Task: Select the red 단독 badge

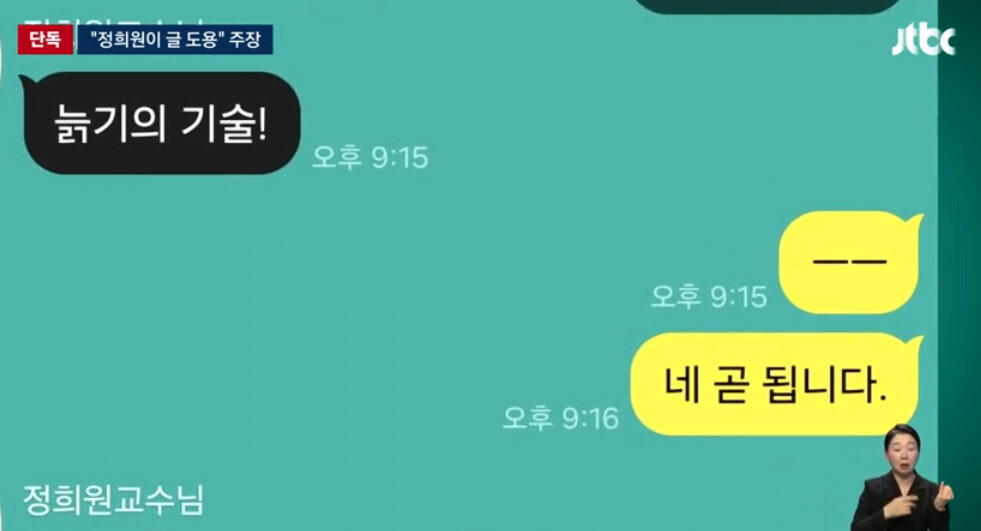Action: click(x=45, y=39)
